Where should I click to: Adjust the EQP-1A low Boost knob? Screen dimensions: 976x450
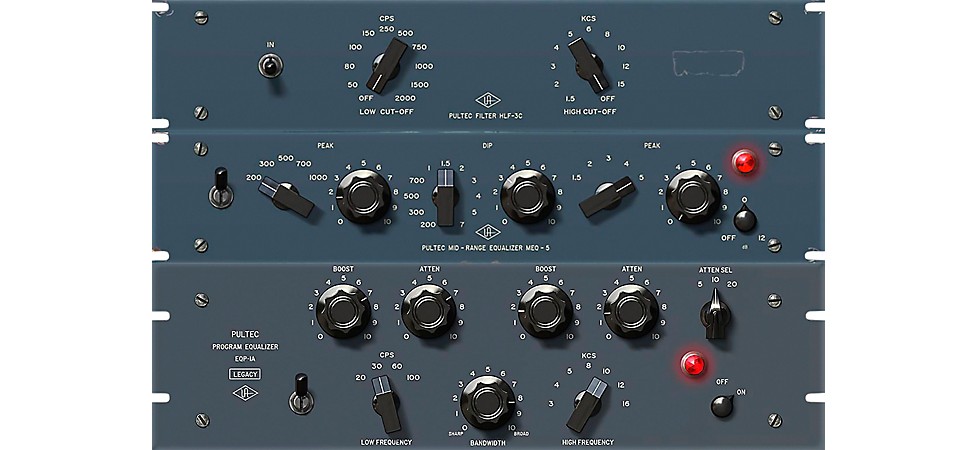(344, 311)
